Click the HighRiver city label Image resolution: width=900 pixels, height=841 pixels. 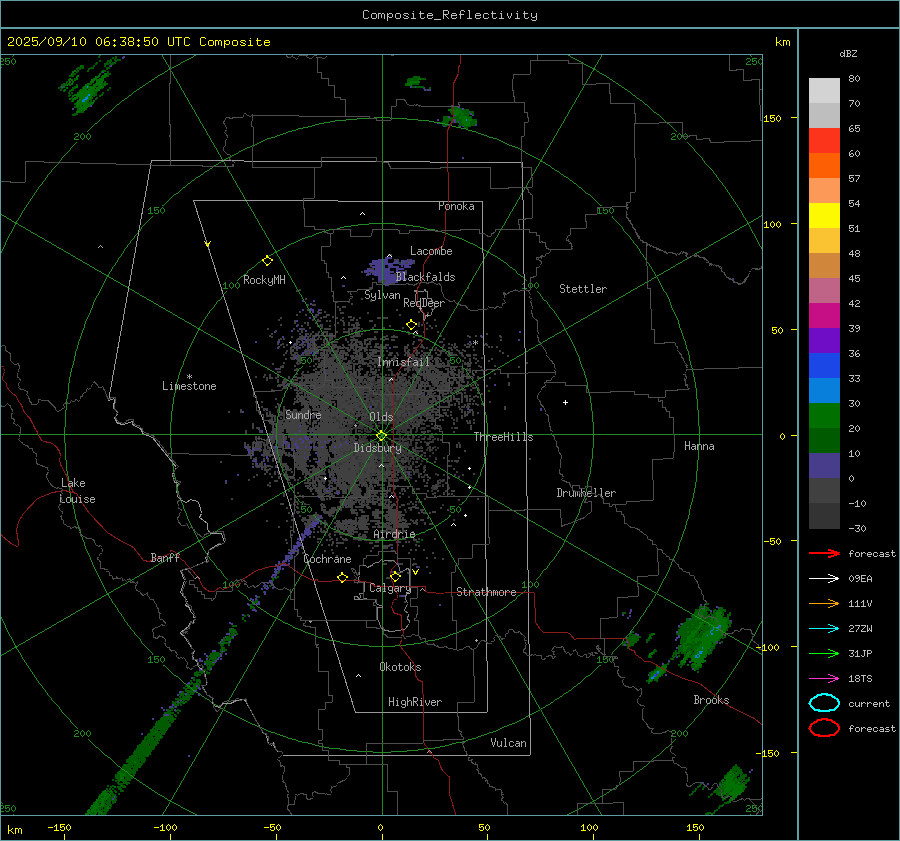pos(415,702)
